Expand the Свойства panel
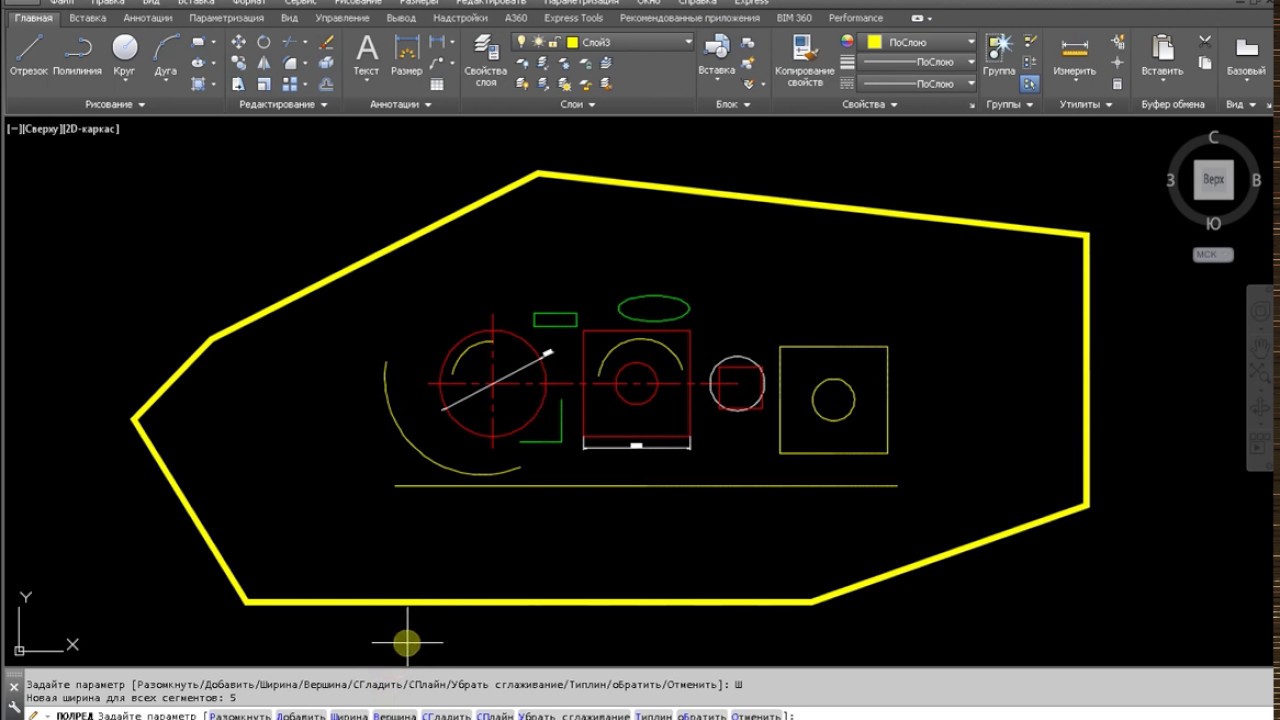Image resolution: width=1280 pixels, height=720 pixels. point(869,104)
